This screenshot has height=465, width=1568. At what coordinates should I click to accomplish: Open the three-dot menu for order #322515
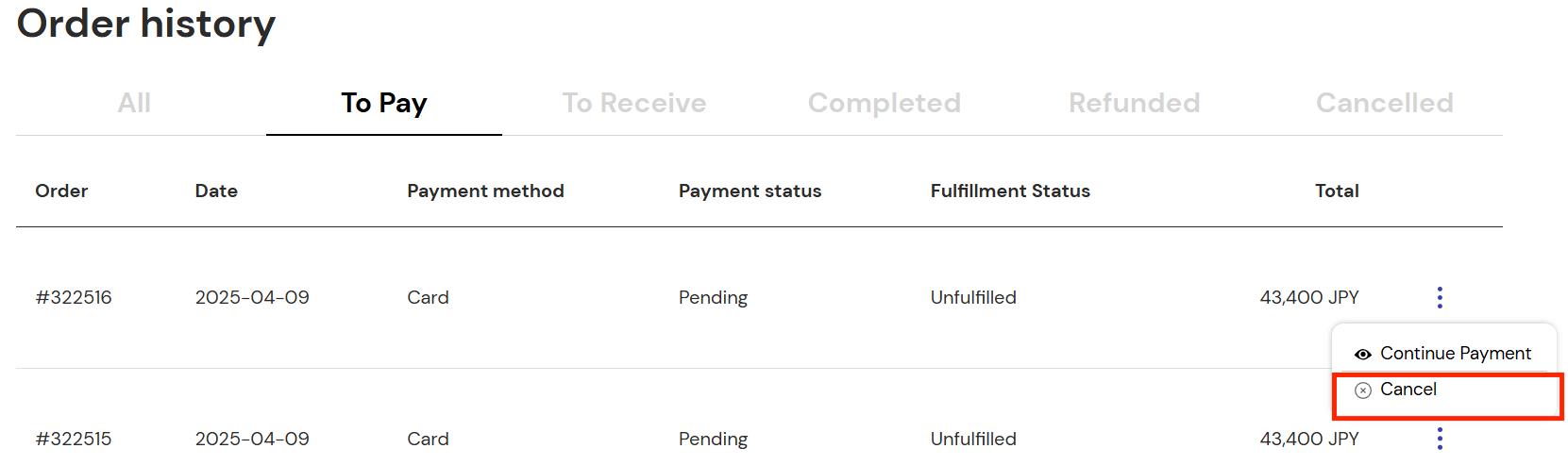click(x=1439, y=439)
